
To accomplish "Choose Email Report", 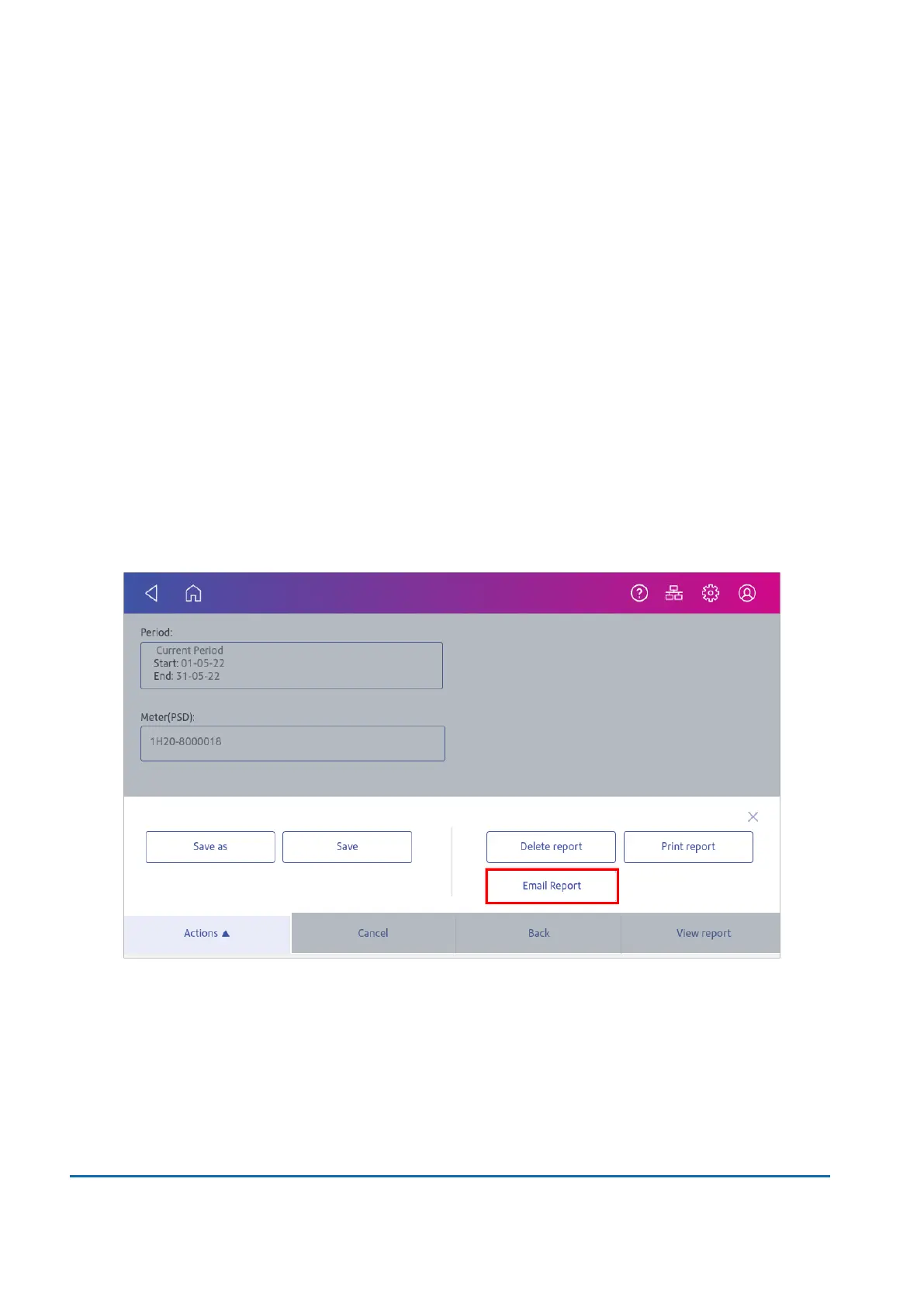I will pyautogui.click(x=552, y=886).
